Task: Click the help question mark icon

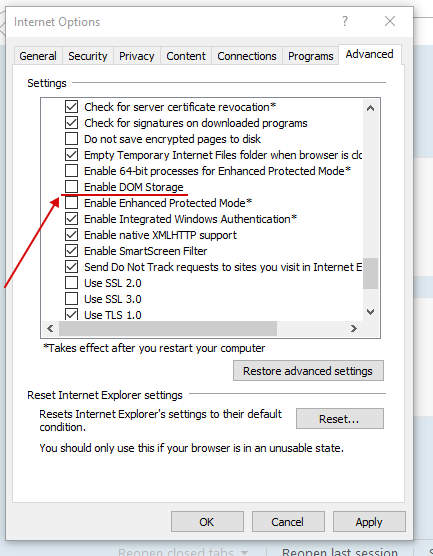Action: click(345, 21)
